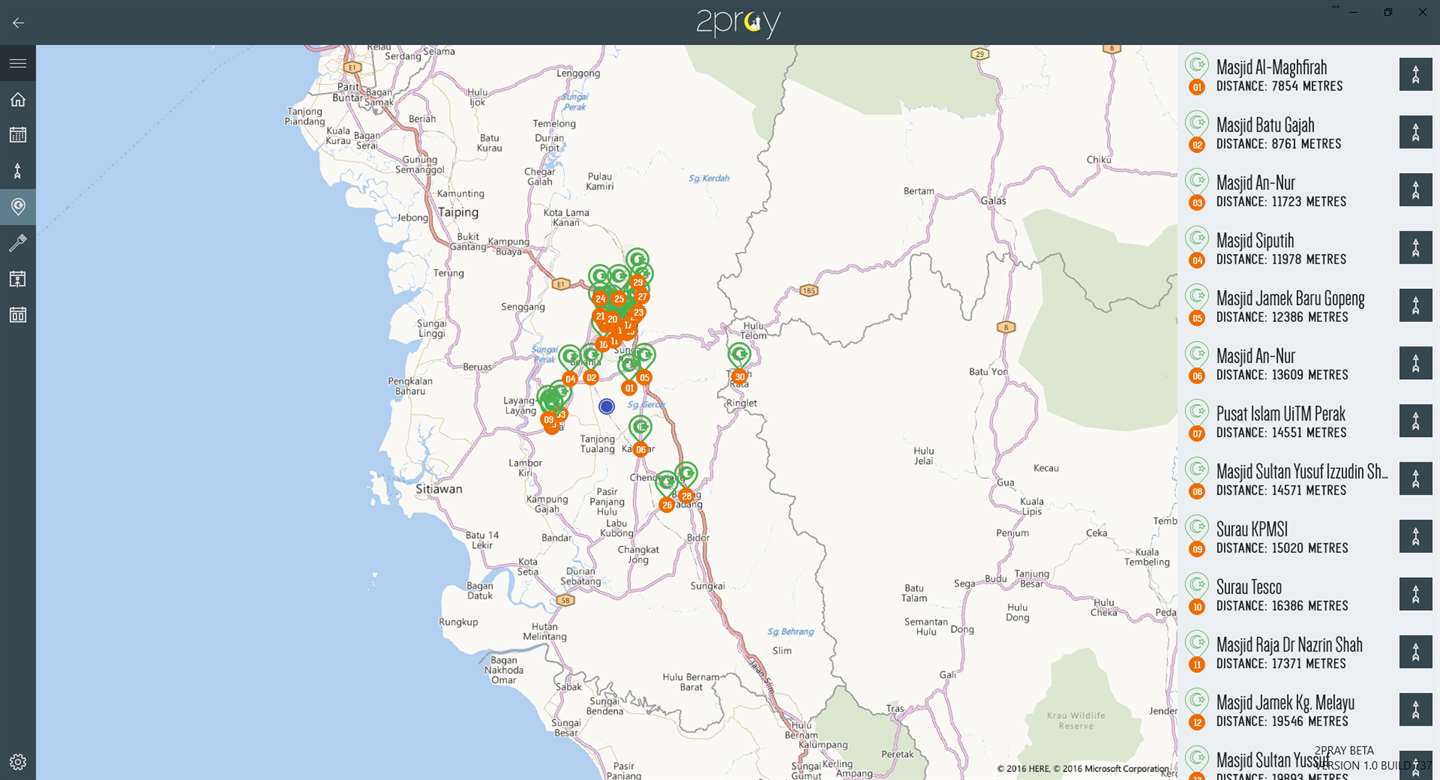1440x780 pixels.
Task: Click the 'DISTANCE: 11723 METRES' text
Action: [x=1281, y=202]
